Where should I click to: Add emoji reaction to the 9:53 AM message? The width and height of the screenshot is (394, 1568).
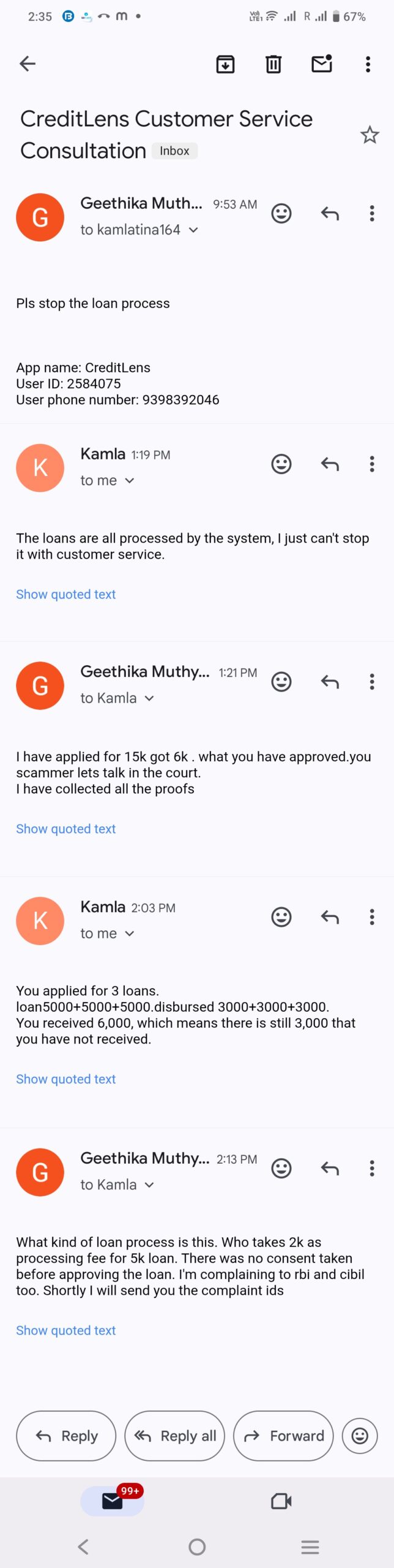(x=281, y=213)
